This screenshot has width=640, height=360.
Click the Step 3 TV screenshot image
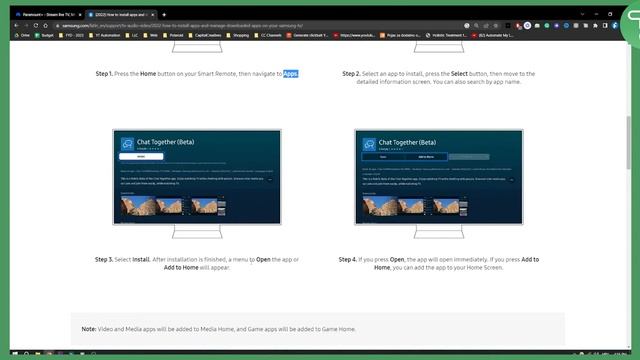click(x=197, y=177)
